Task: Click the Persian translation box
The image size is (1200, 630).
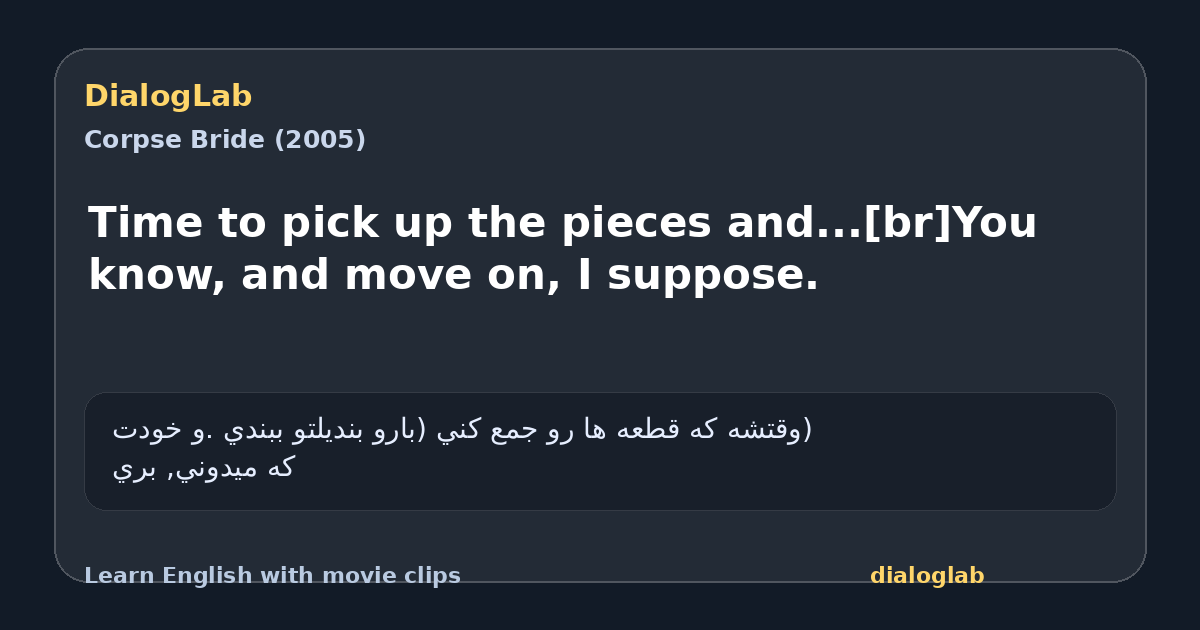Action: click(x=600, y=451)
